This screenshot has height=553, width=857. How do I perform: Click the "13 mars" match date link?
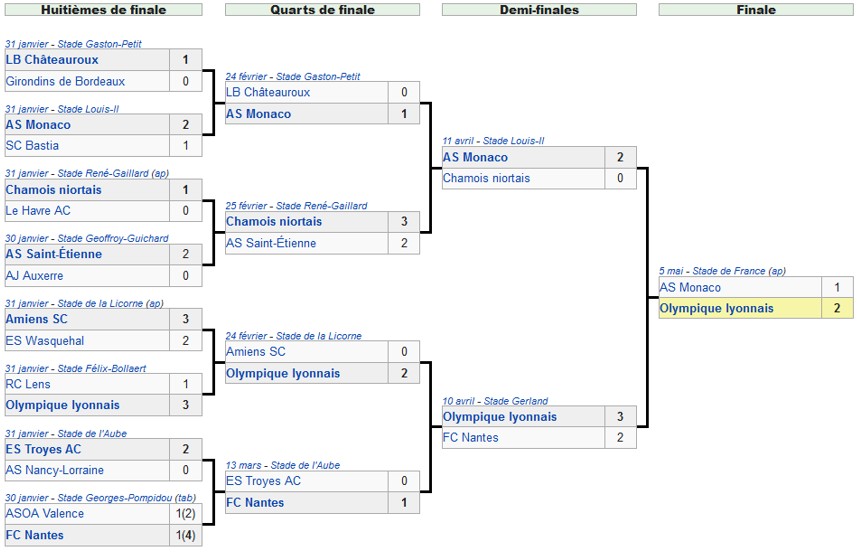click(245, 465)
